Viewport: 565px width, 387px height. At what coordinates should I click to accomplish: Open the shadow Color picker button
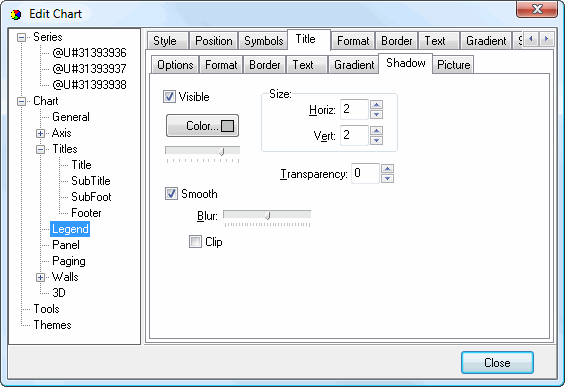pos(203,126)
